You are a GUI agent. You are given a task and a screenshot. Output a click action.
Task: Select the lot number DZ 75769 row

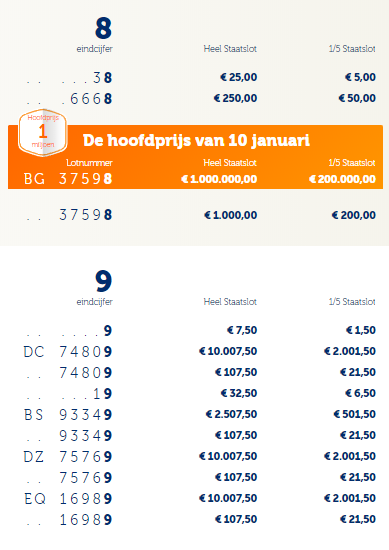click(200, 456)
